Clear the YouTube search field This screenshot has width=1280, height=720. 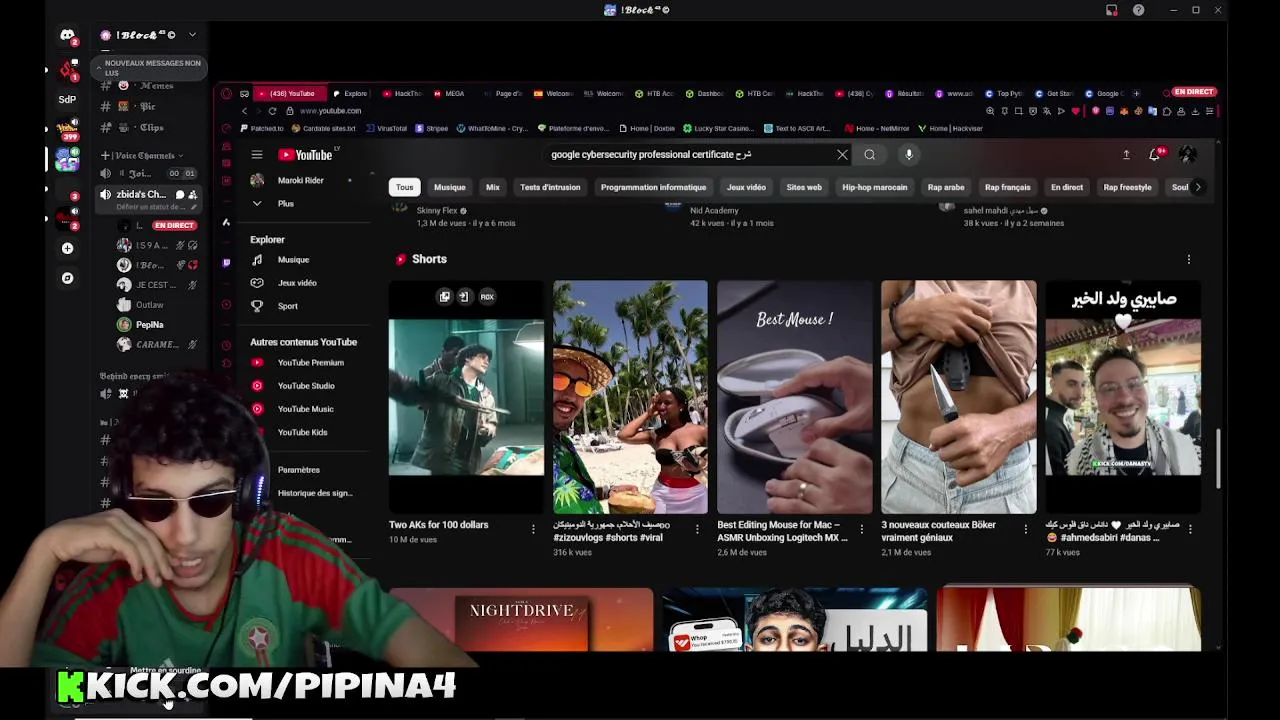tap(842, 154)
